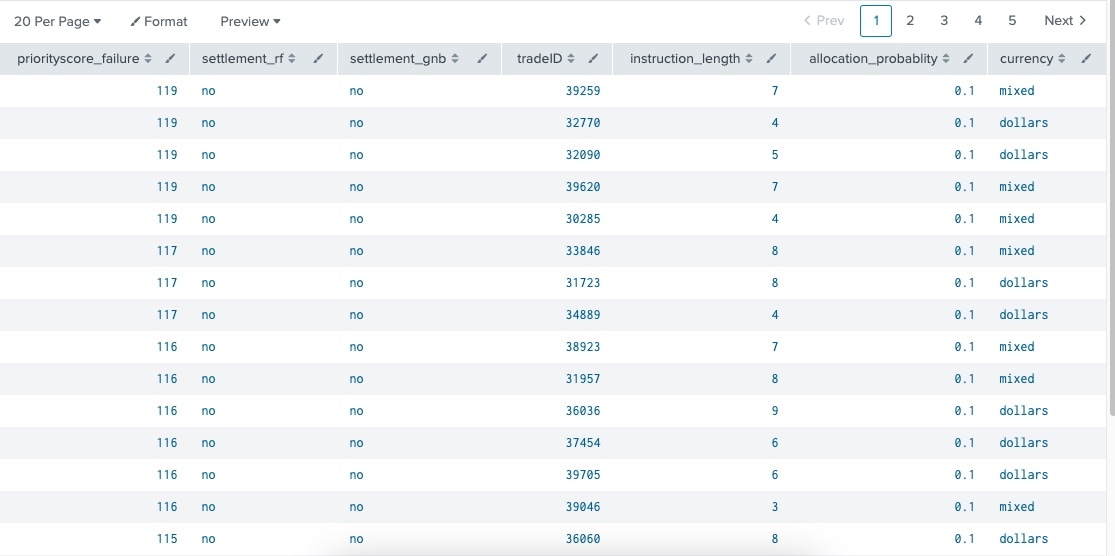Viewport: 1115px width, 556px height.
Task: Click the tradeID column header label
Action: click(540, 59)
